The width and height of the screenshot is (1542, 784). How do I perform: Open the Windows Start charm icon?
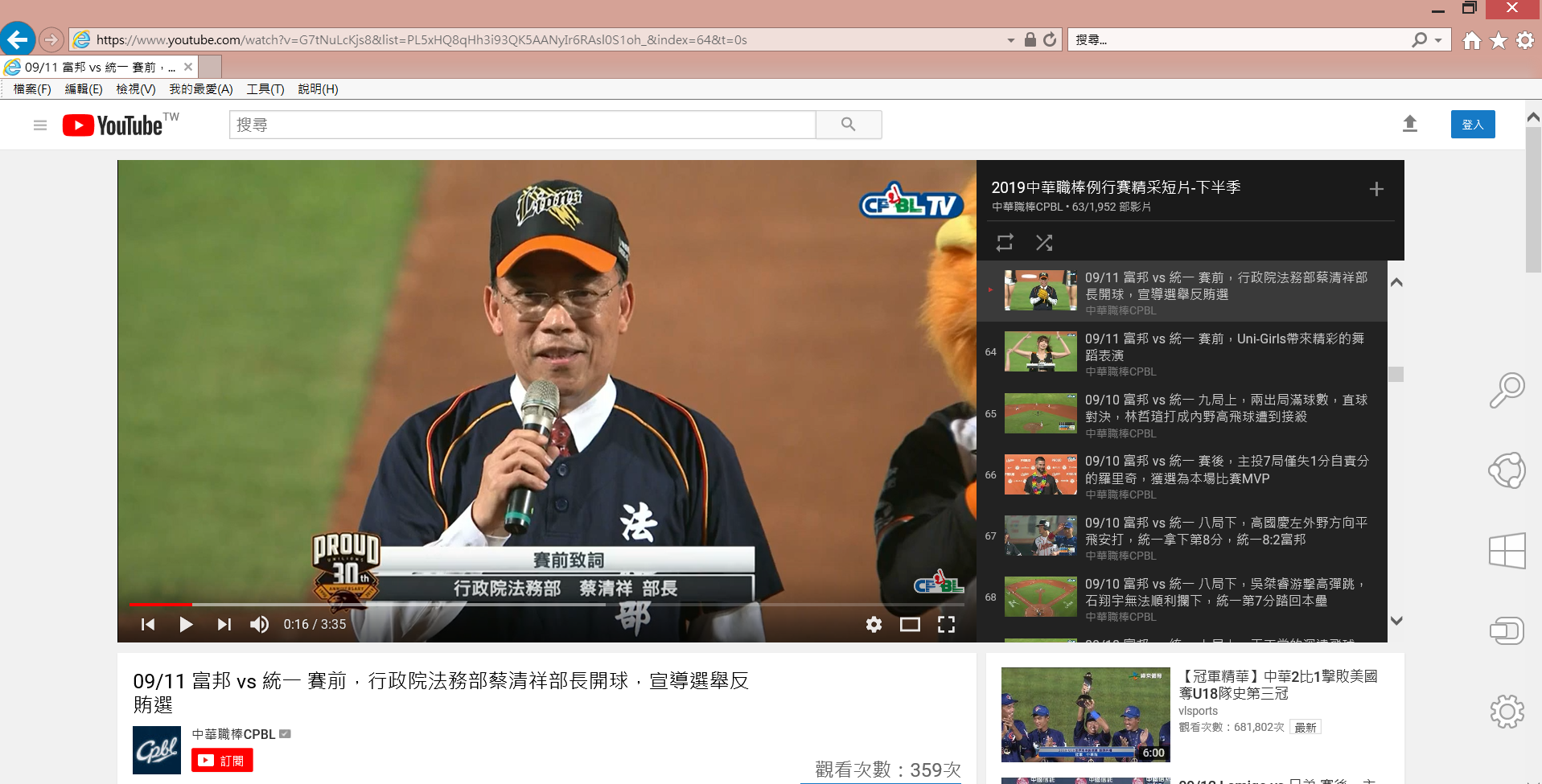[x=1507, y=551]
